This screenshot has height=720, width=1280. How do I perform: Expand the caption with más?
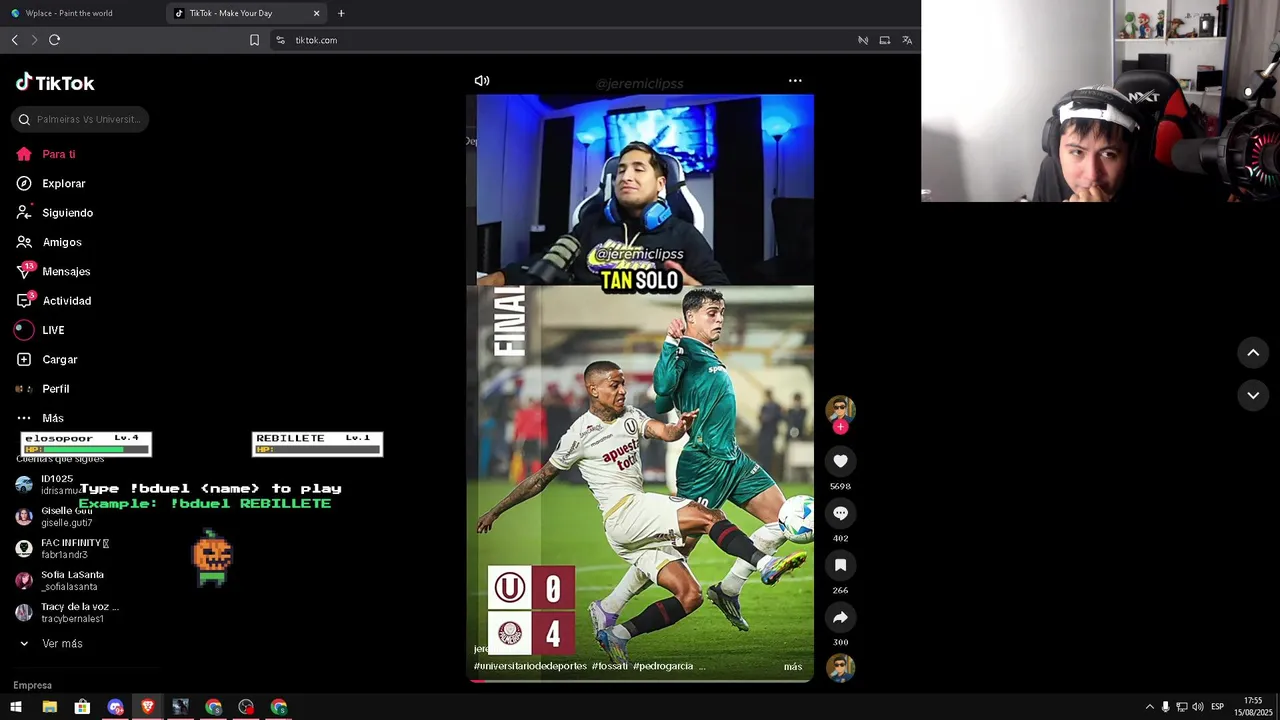pos(793,667)
